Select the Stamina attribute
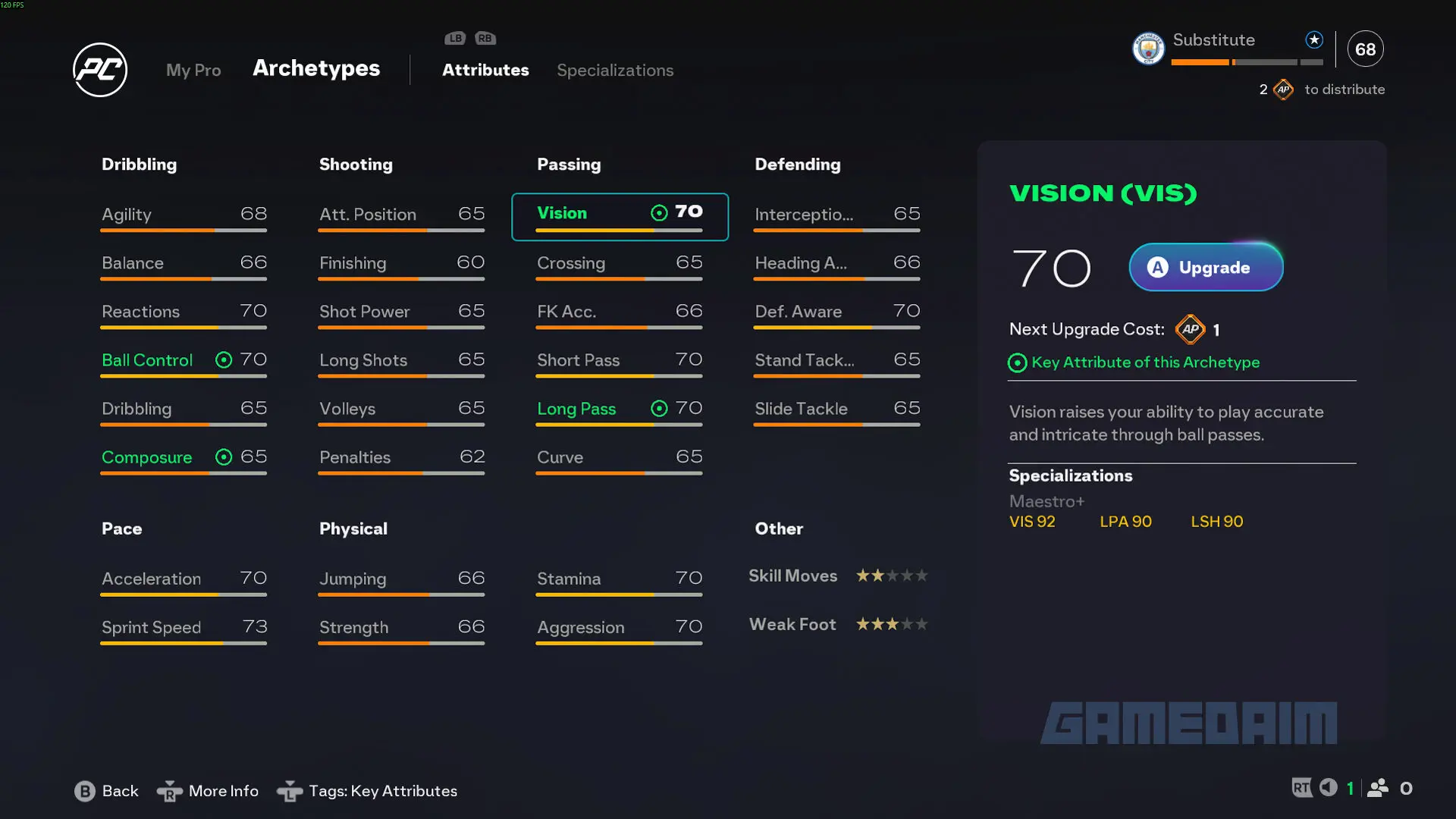Viewport: 1456px width, 819px height. coord(620,581)
